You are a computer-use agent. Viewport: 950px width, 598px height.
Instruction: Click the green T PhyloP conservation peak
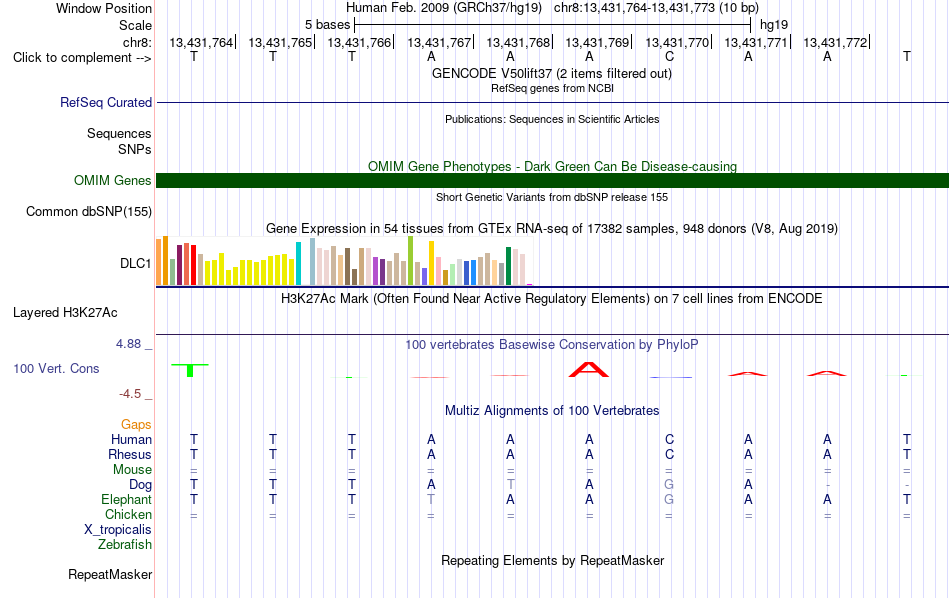190,370
